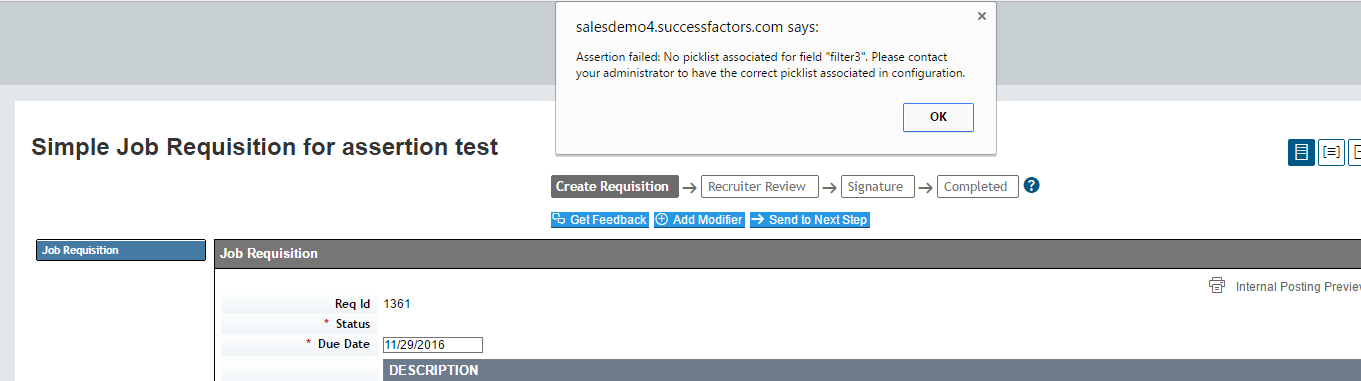Click the Simple Job Requisition title text
This screenshot has width=1361, height=381.
(265, 148)
